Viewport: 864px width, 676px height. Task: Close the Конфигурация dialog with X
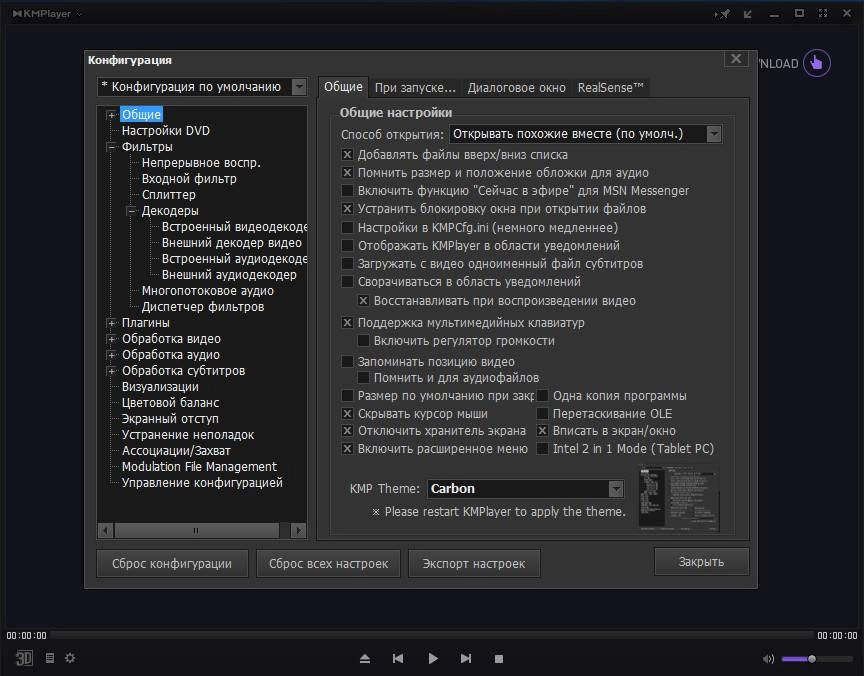coord(736,59)
